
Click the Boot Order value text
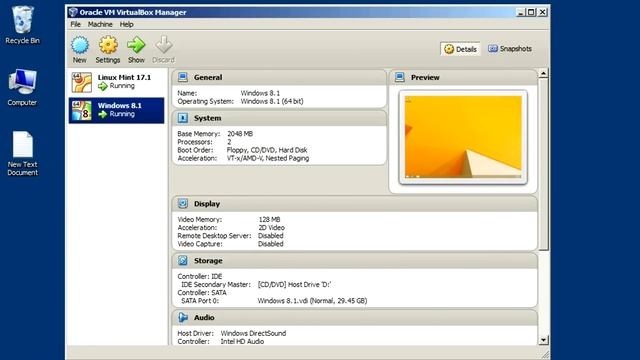(x=267, y=150)
